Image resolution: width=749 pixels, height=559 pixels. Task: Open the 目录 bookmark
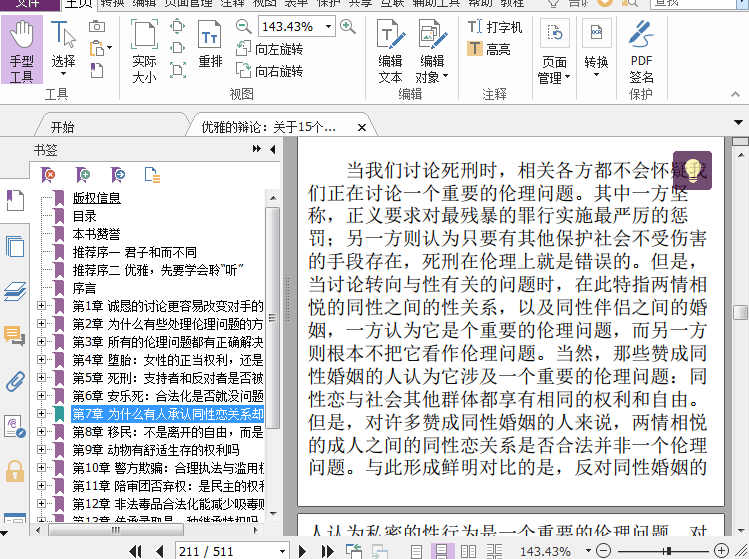pos(85,216)
